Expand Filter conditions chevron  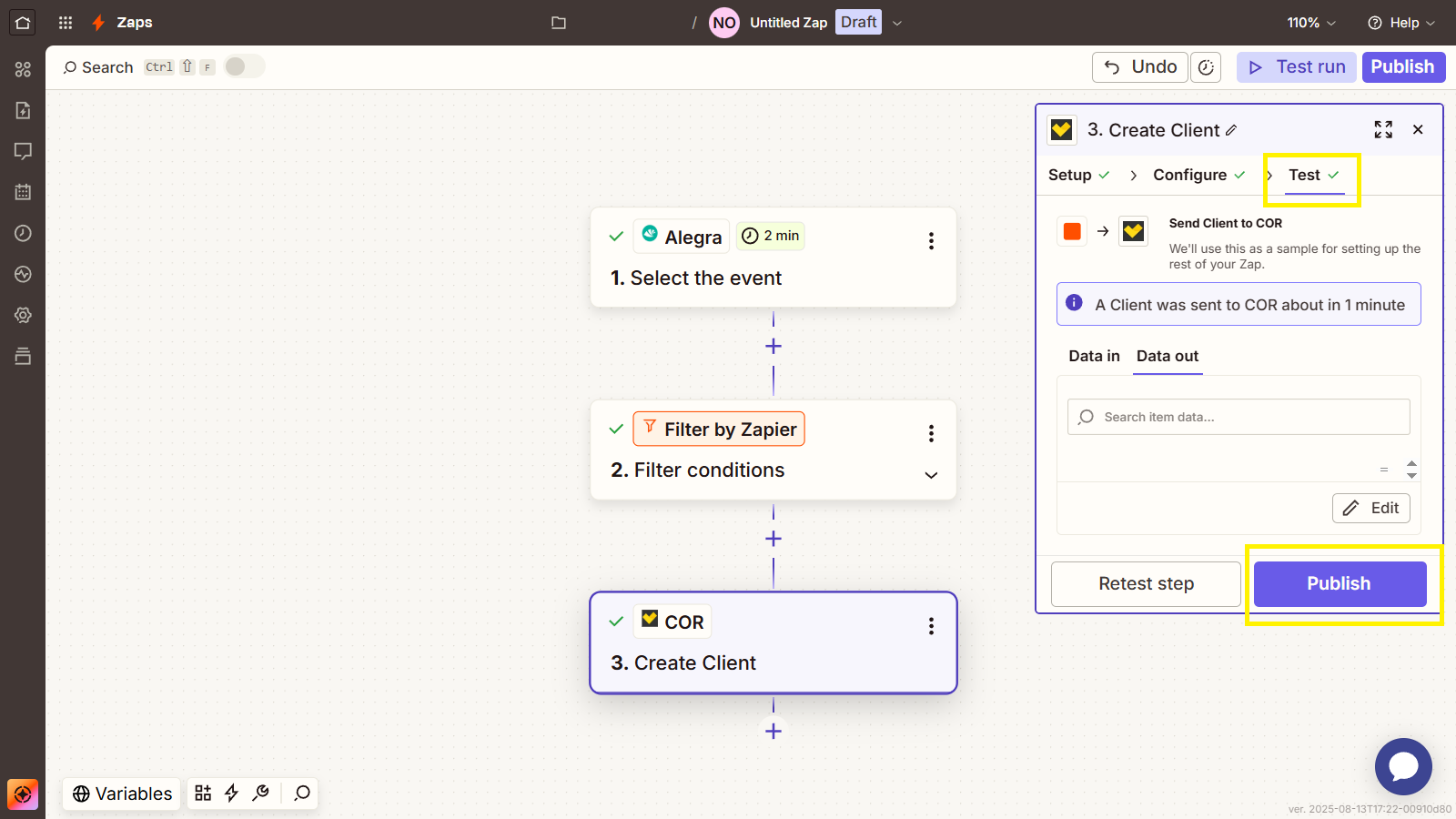(931, 475)
